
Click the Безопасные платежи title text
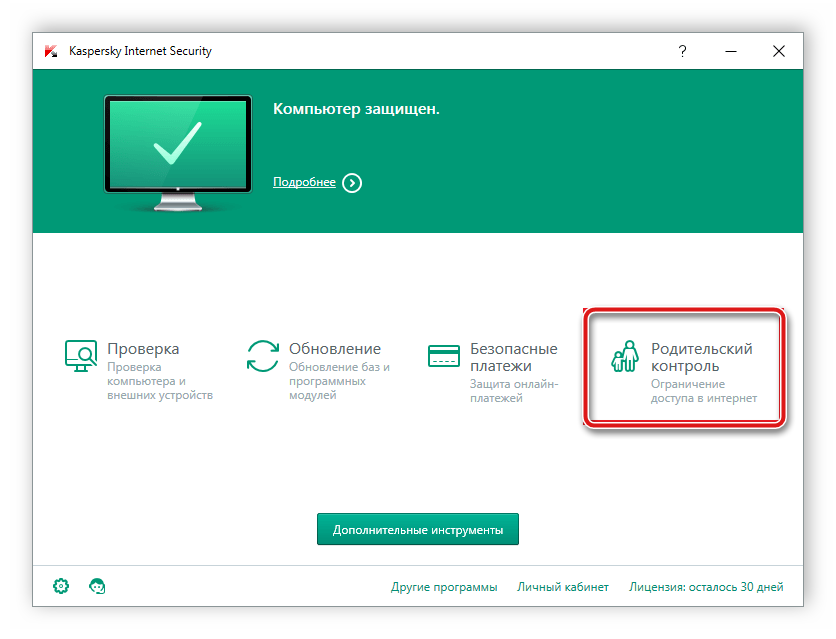tap(513, 357)
